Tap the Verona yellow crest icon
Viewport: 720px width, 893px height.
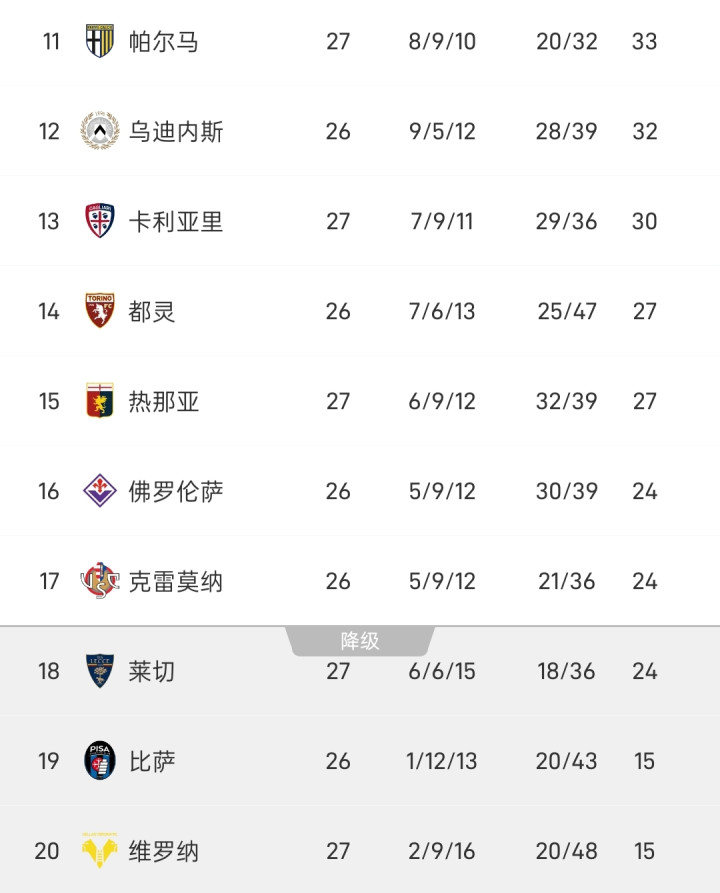(100, 851)
